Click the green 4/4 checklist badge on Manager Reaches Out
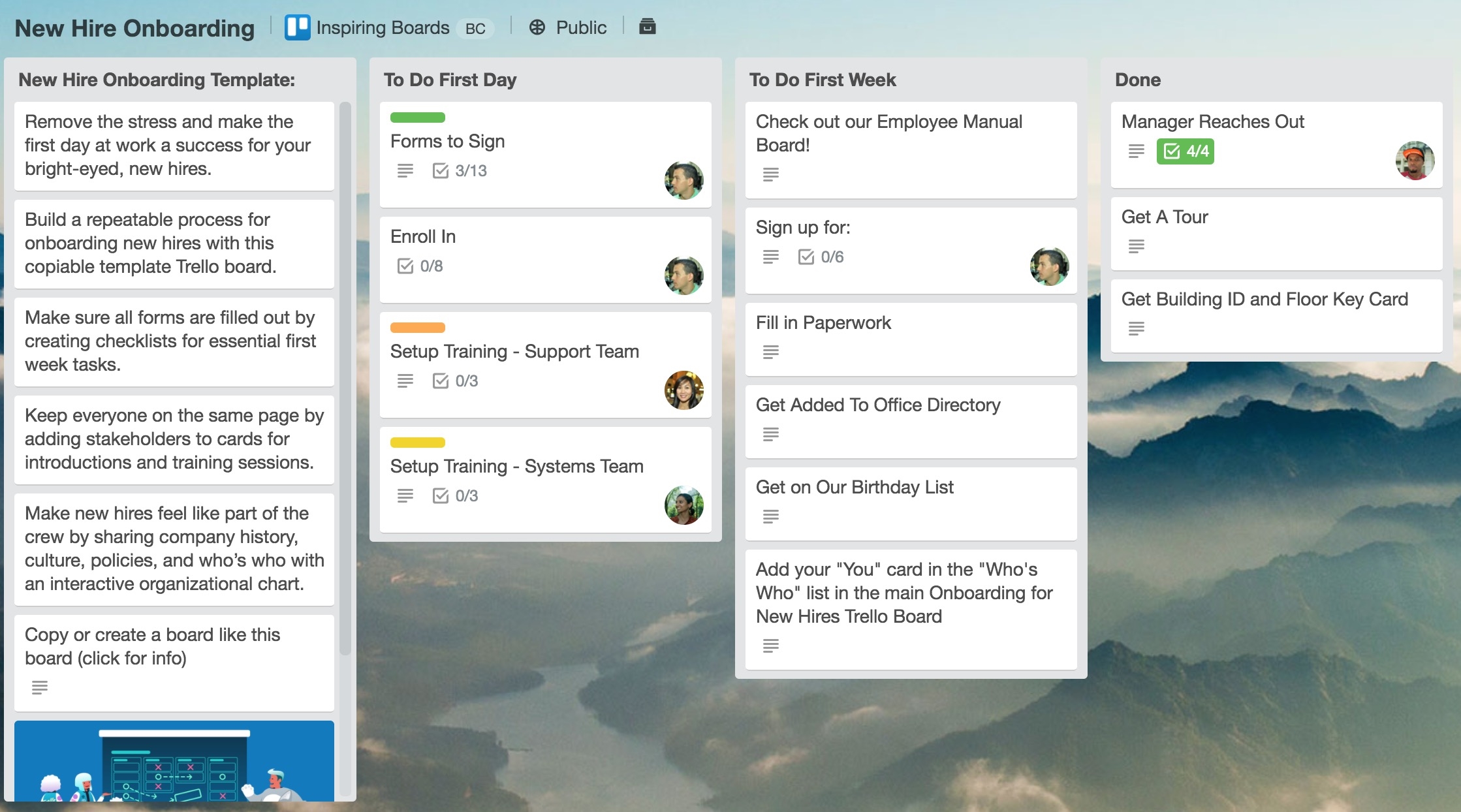The height and width of the screenshot is (812, 1461). click(1187, 150)
